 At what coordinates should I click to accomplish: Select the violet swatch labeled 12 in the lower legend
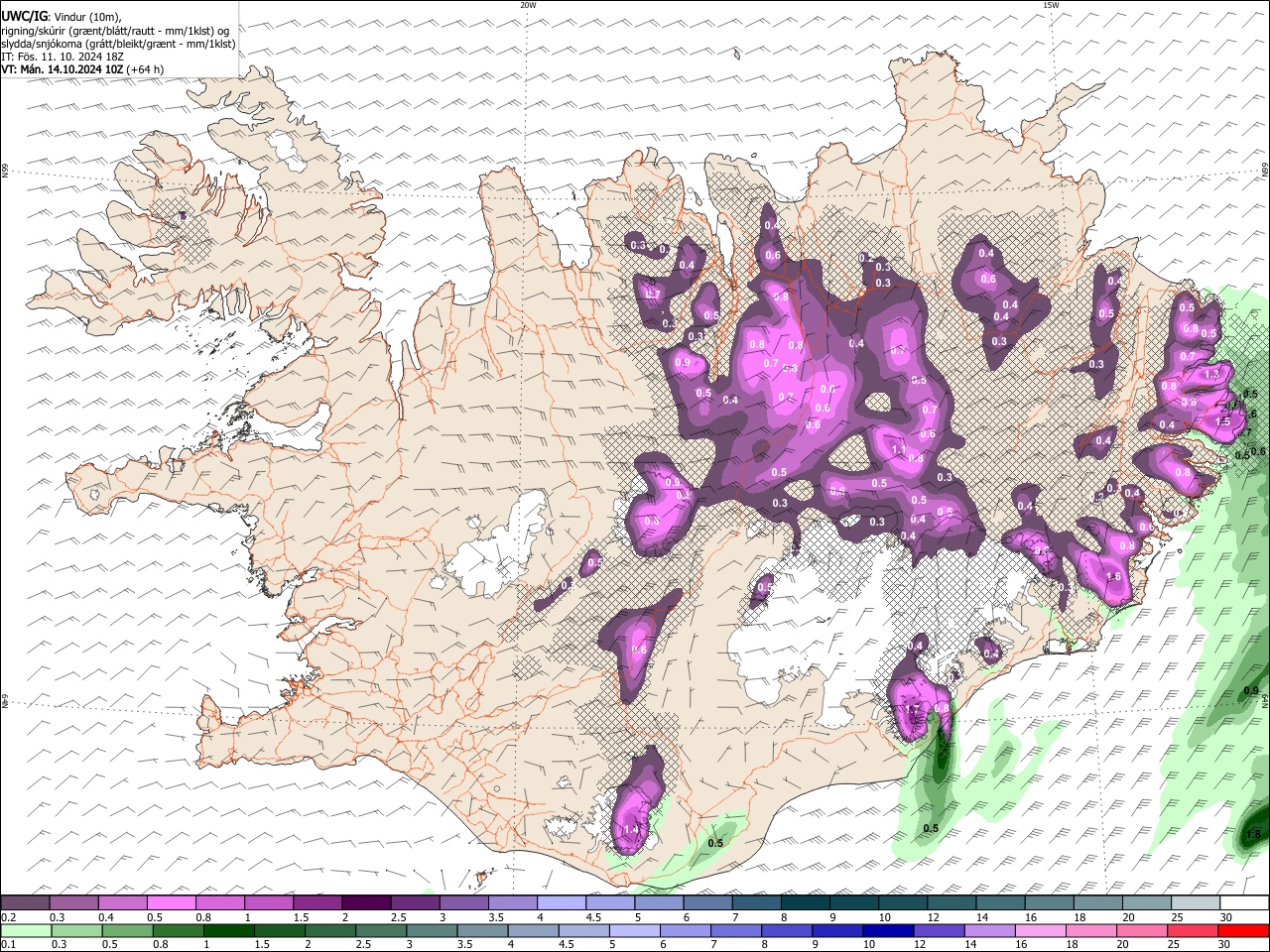tap(939, 930)
